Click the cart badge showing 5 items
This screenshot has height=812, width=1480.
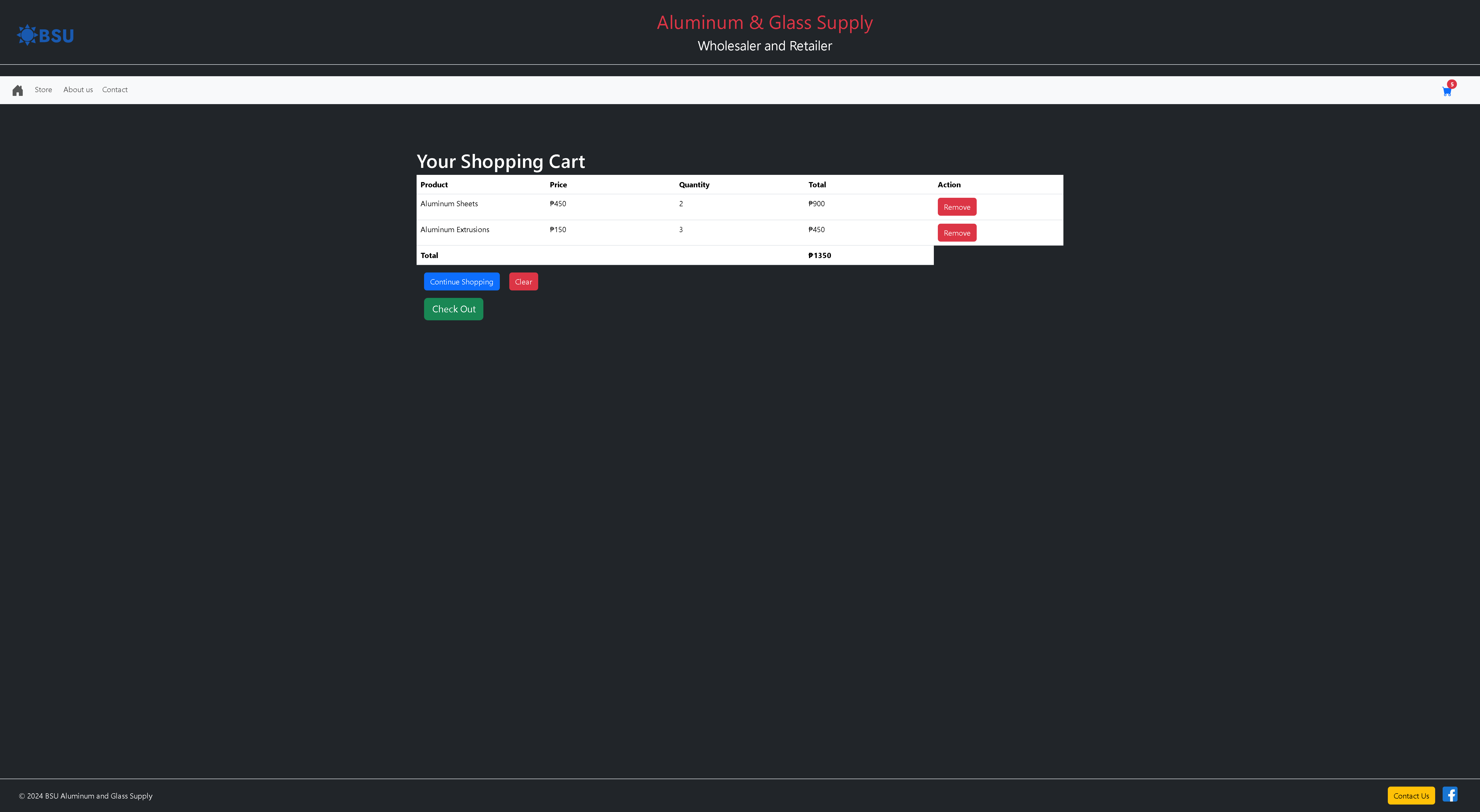point(1452,84)
